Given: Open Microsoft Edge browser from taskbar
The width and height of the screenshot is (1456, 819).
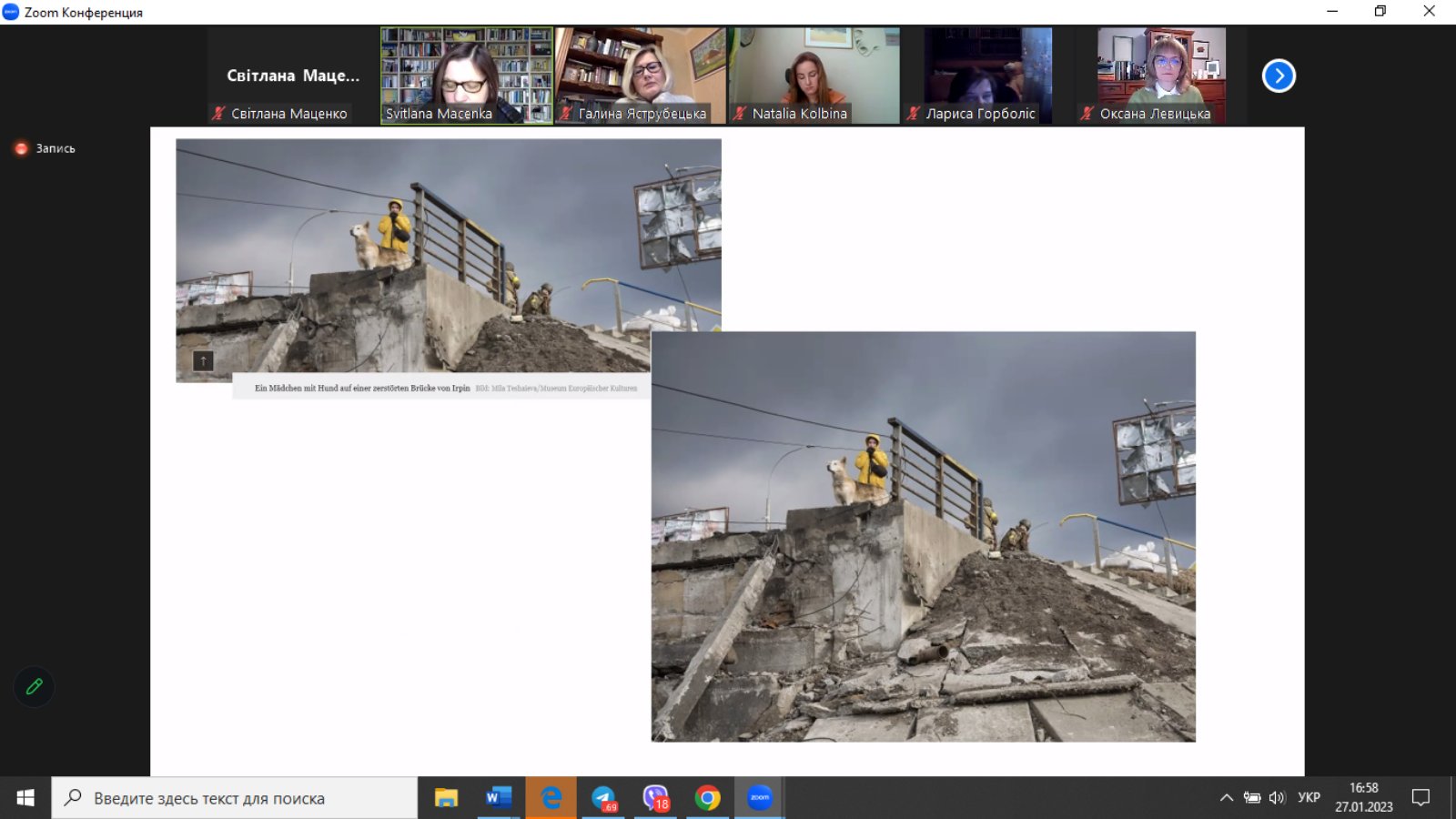Looking at the screenshot, I should point(551,798).
